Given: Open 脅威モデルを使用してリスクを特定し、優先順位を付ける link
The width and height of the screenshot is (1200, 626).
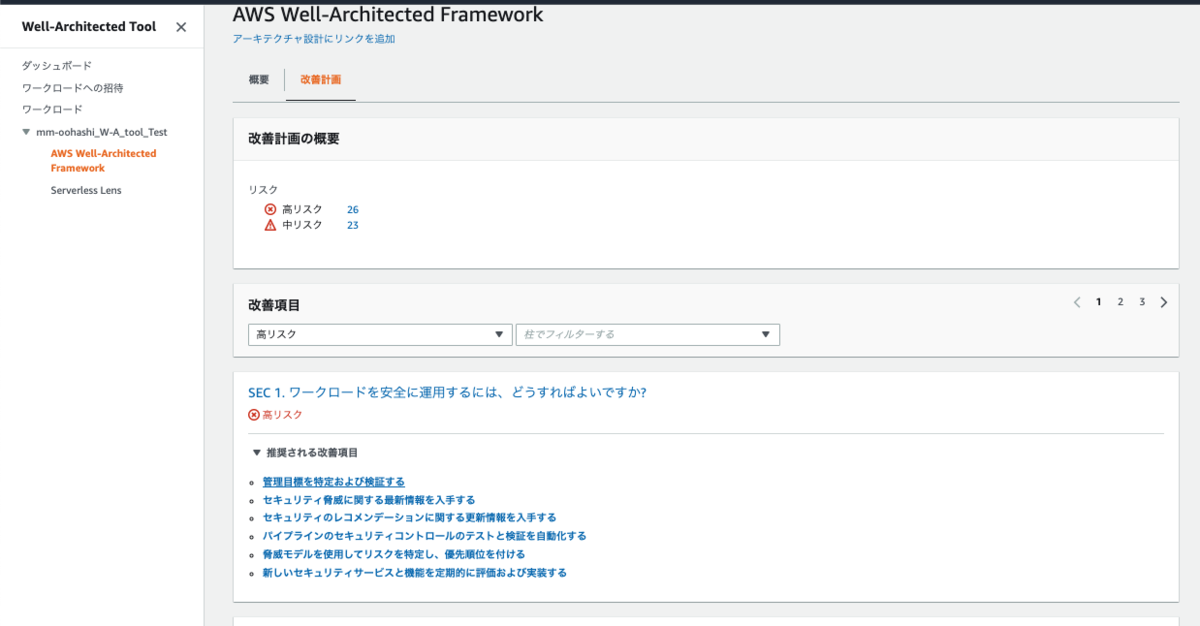Looking at the screenshot, I should (394, 554).
